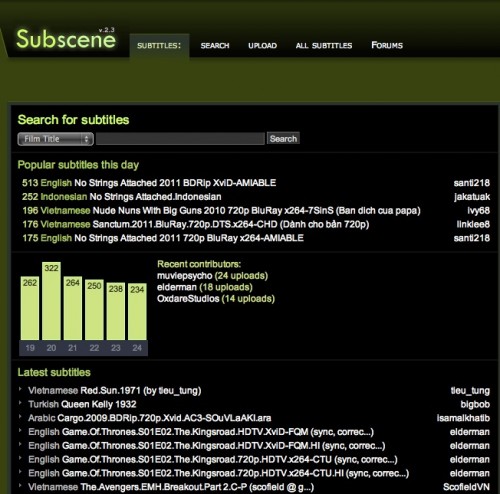Screen dimensions: 500x494
Task: Expand arrow beside Turkish Queen Kelly 1932
Action: pos(20,403)
